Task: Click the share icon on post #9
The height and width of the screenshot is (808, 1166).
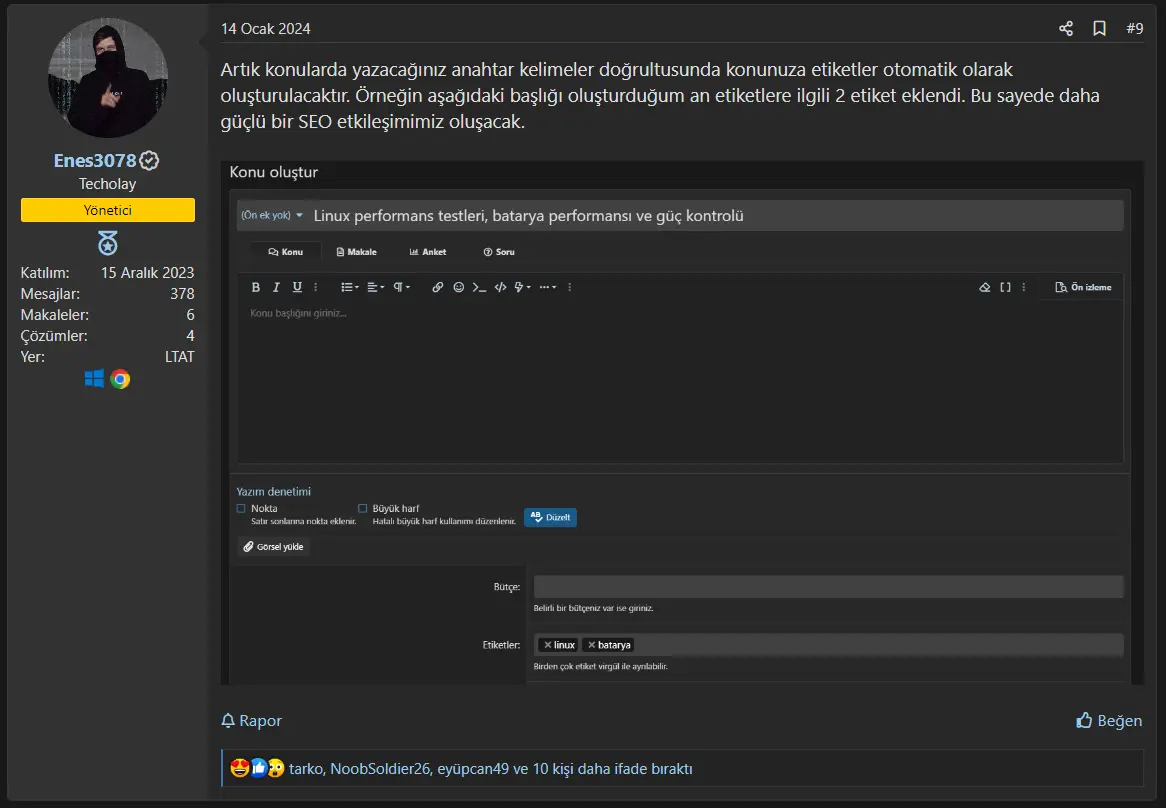Action: pyautogui.click(x=1066, y=28)
